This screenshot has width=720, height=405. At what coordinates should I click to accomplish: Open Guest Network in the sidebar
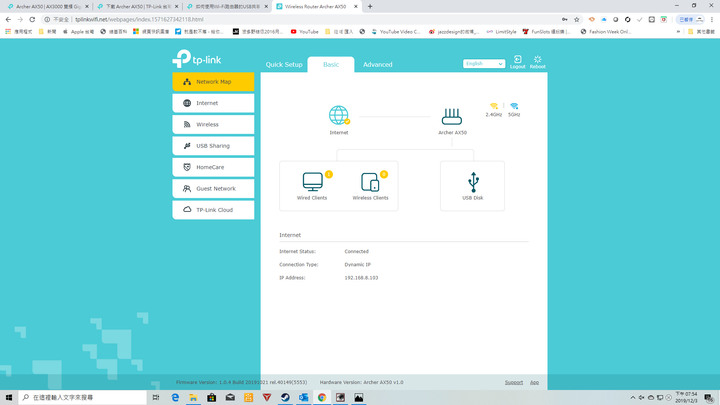[213, 189]
